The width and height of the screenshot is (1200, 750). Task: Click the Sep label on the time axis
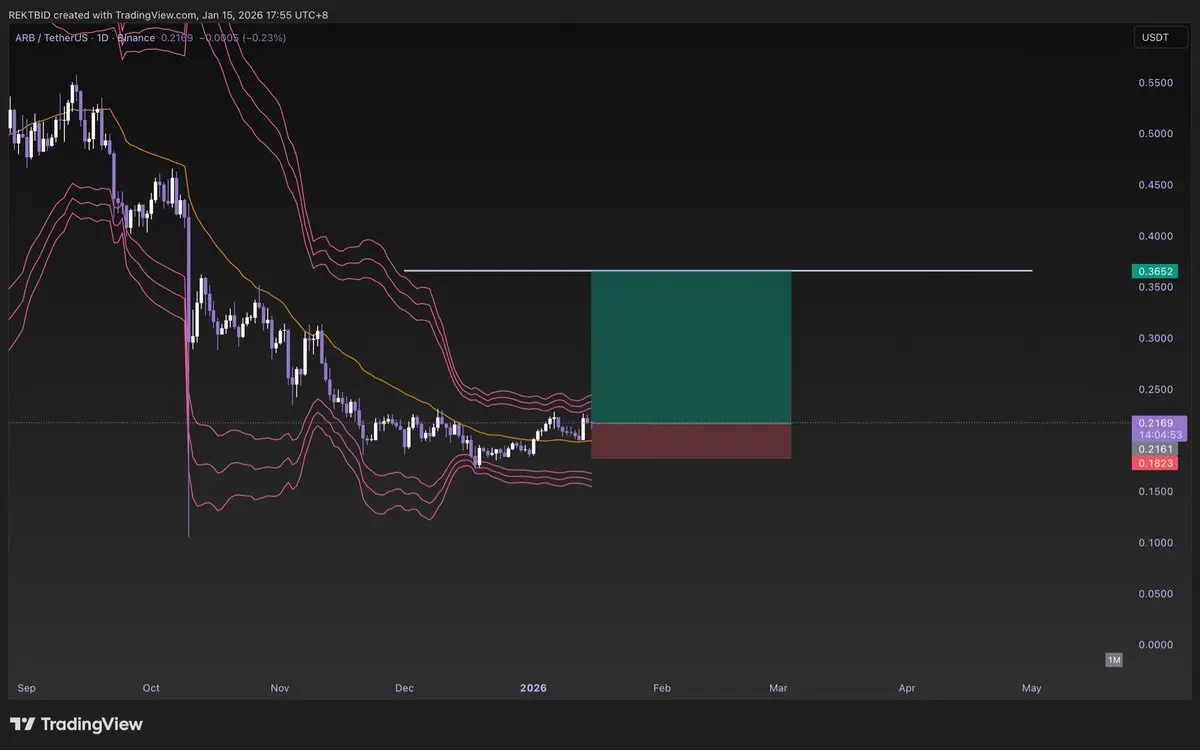coord(27,688)
